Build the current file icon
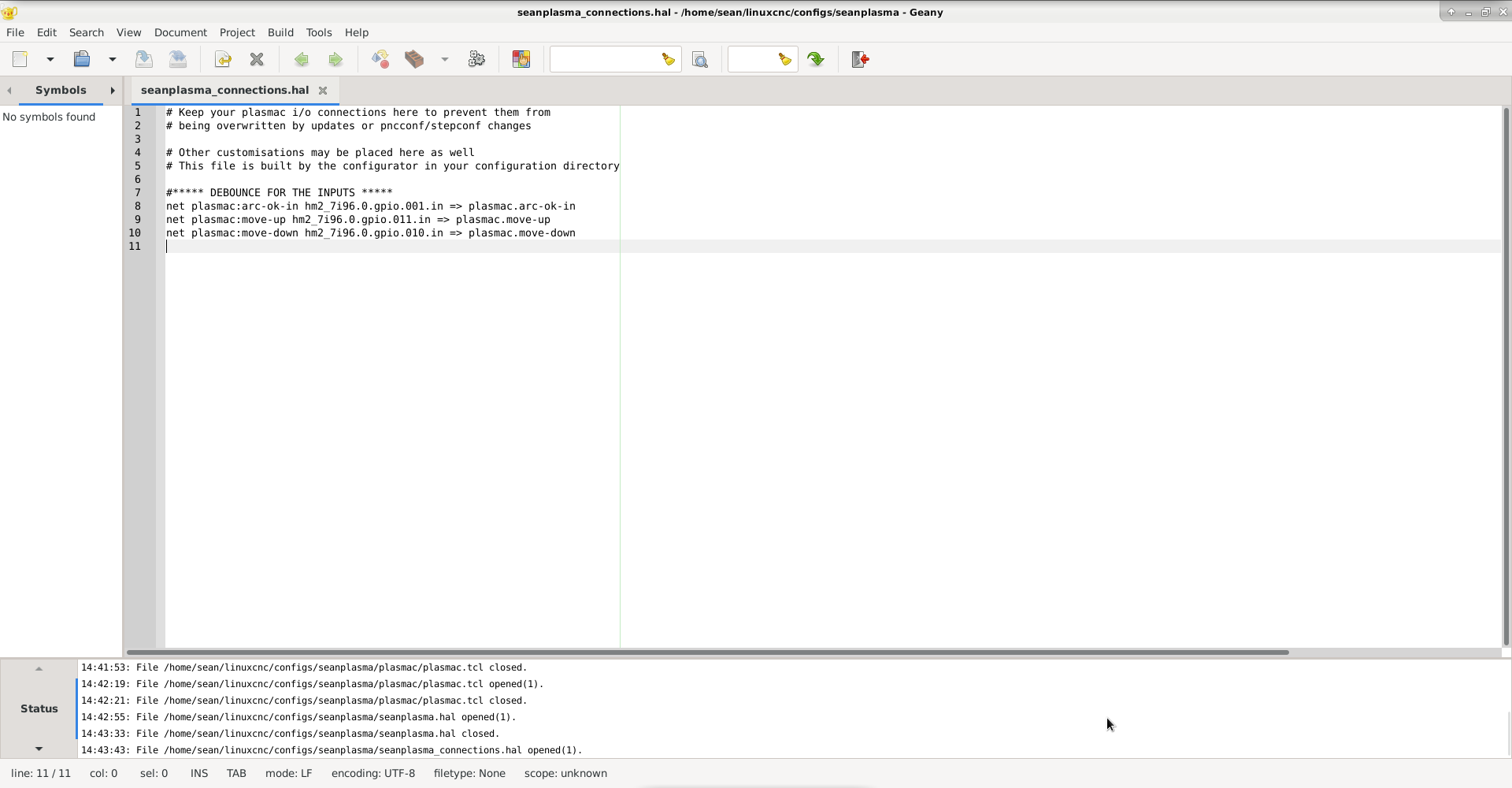Viewport: 1512px width, 788px height. coord(414,59)
